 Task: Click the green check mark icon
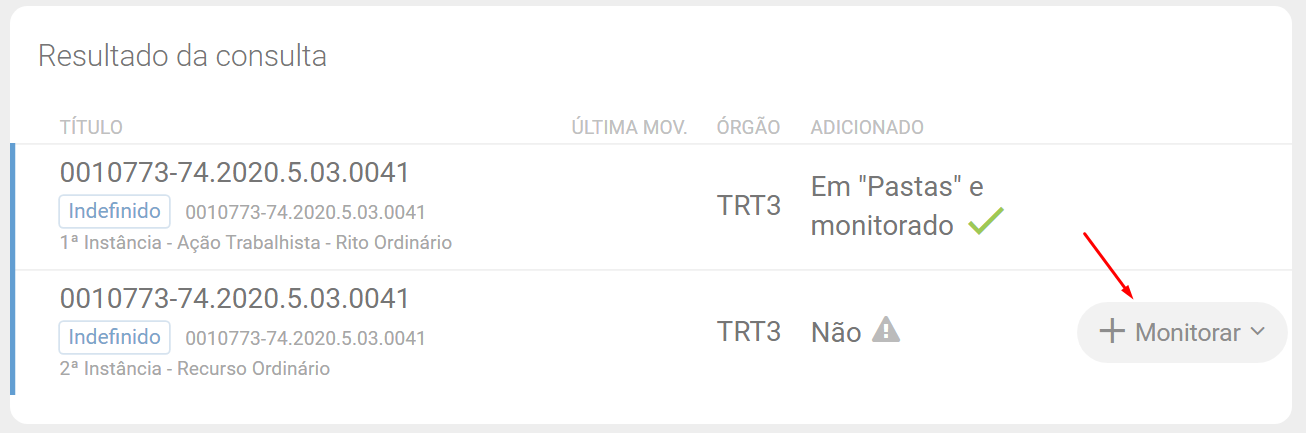(x=985, y=223)
